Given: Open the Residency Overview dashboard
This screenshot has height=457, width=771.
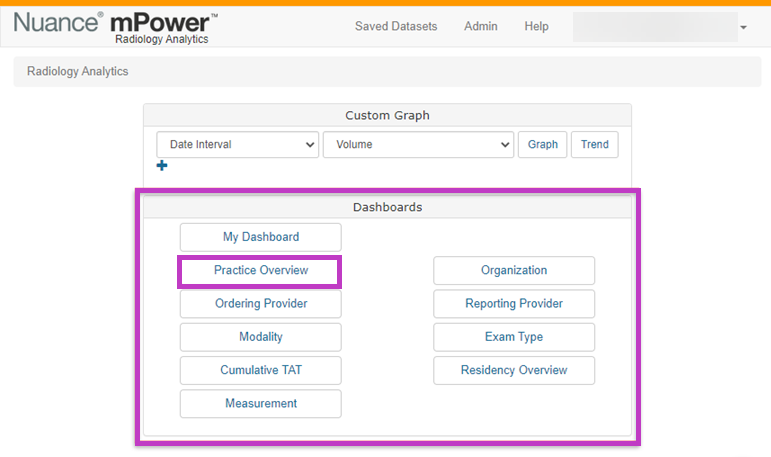Looking at the screenshot, I should click(x=514, y=370).
